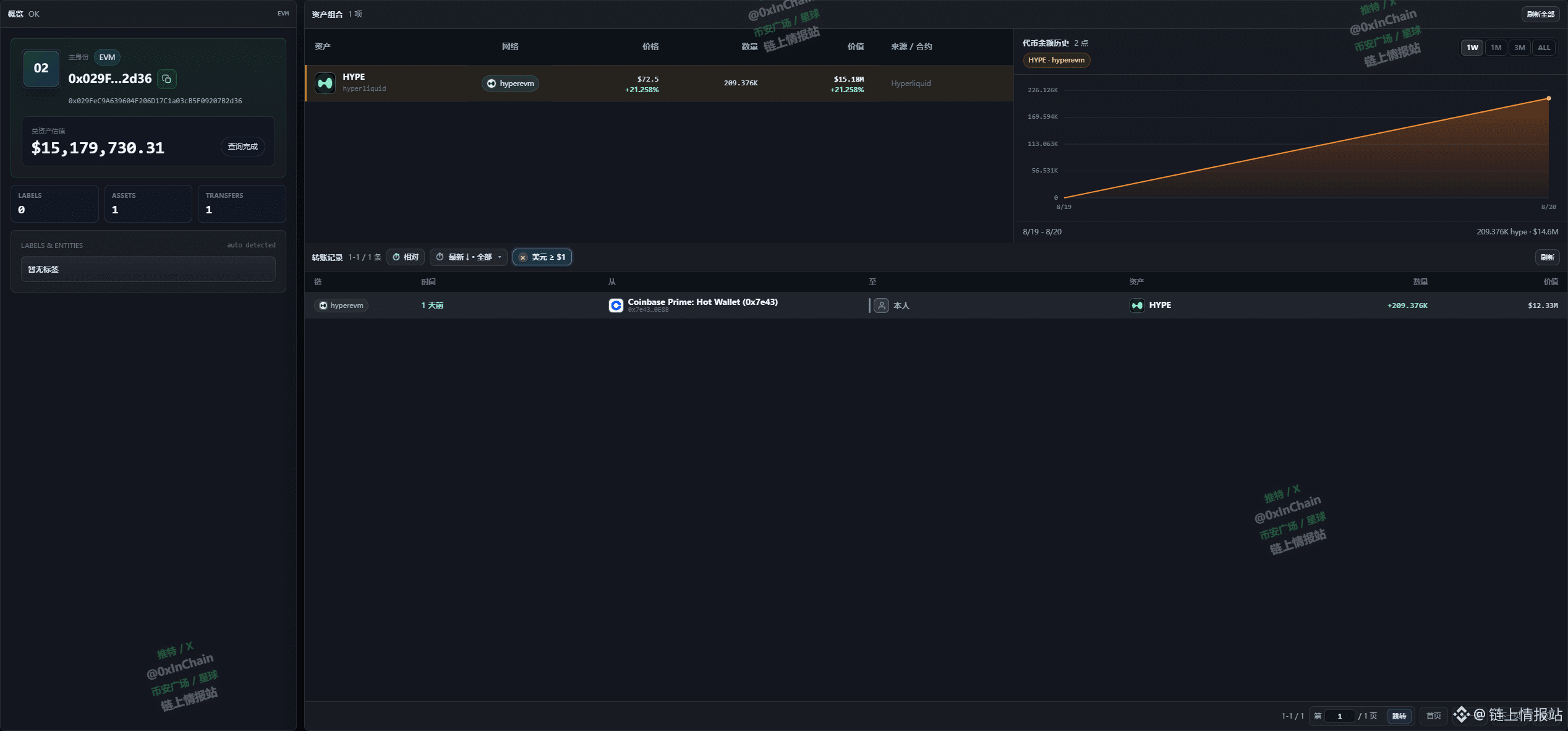Click the 8/19 - 8/20 date range label
1568x731 pixels.
point(1042,232)
